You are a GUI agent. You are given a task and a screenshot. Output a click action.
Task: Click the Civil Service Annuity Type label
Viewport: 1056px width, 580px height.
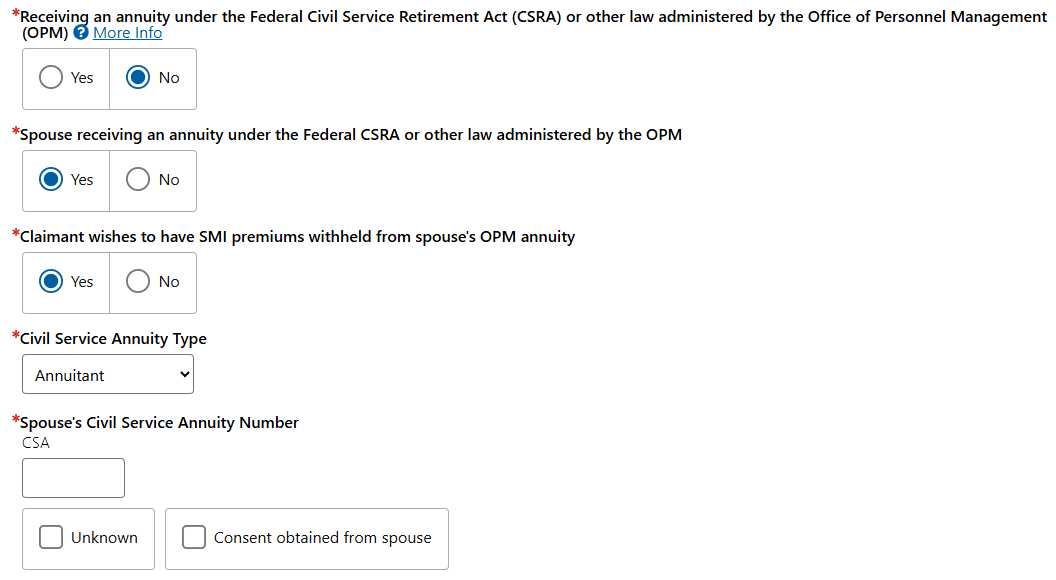coord(113,339)
